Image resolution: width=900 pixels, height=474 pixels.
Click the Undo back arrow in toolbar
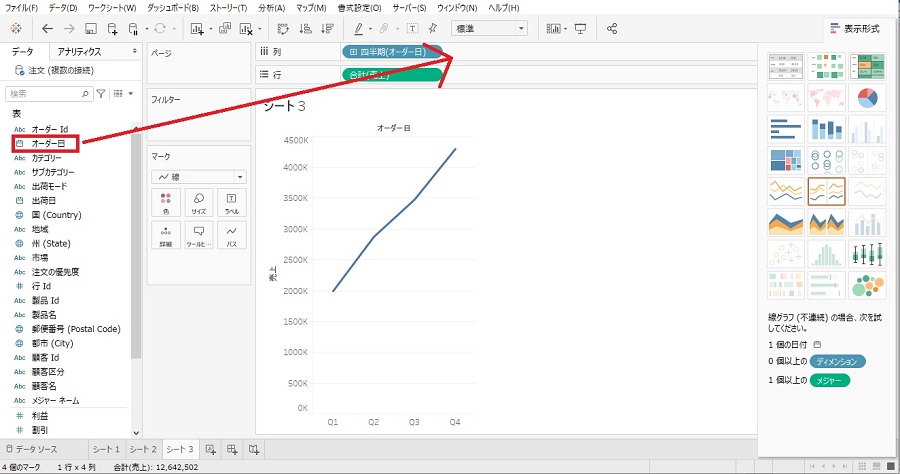pyautogui.click(x=47, y=28)
